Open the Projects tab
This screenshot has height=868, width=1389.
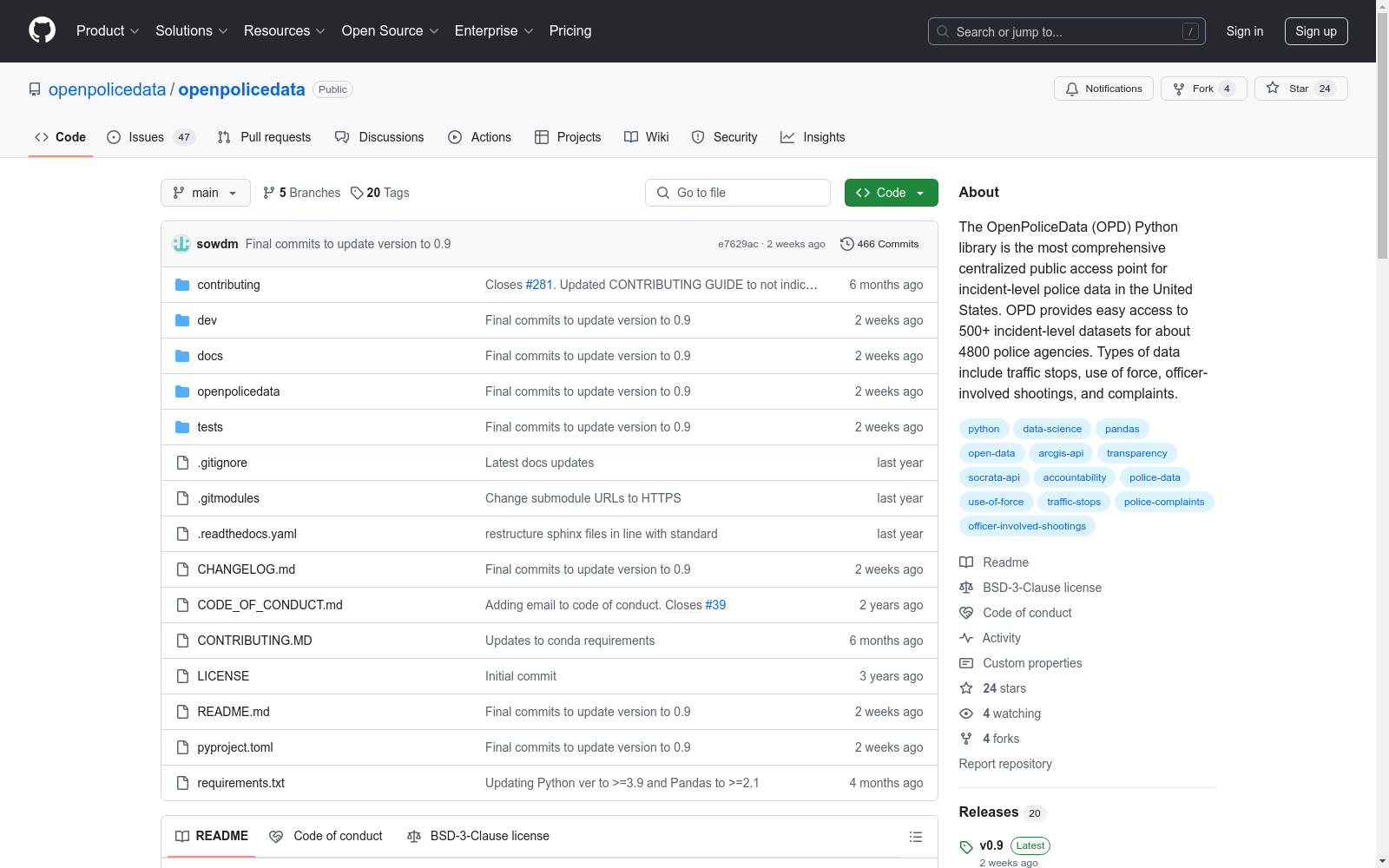point(568,137)
